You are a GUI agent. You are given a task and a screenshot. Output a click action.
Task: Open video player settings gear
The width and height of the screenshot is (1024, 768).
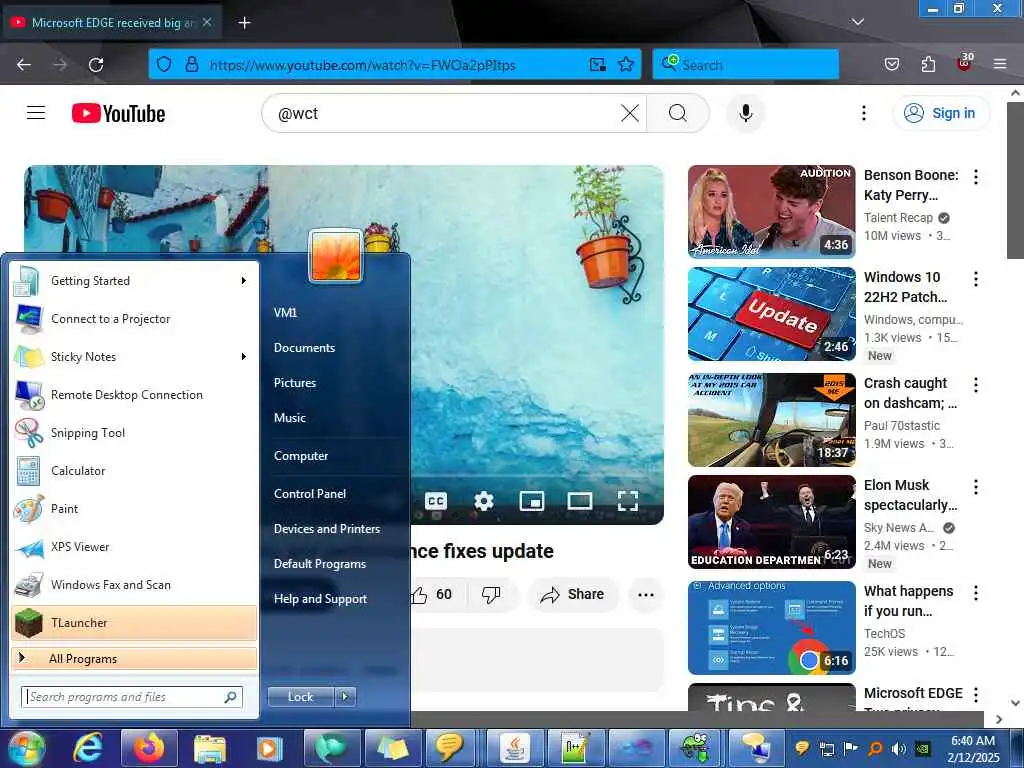pyautogui.click(x=483, y=502)
